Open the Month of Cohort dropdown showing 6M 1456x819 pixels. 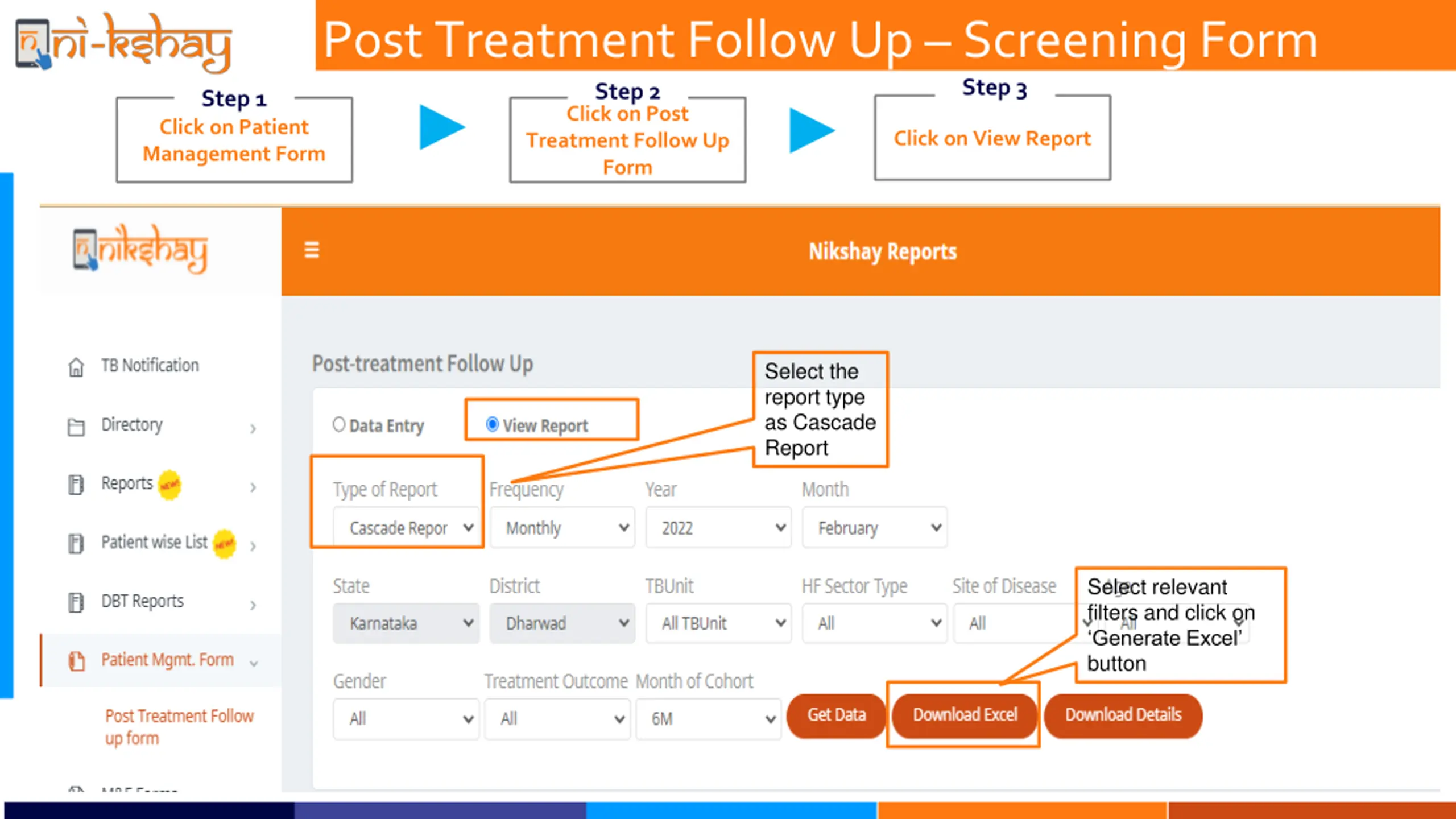tap(709, 719)
